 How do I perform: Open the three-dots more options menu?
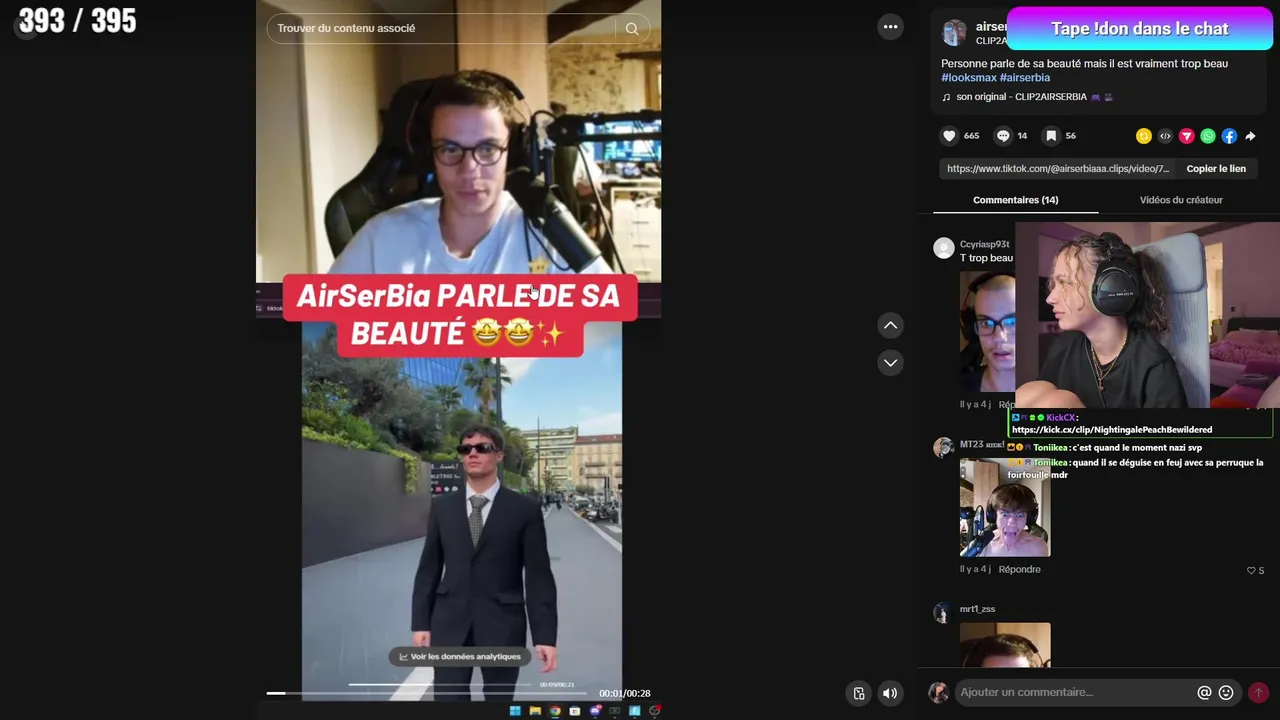(890, 27)
